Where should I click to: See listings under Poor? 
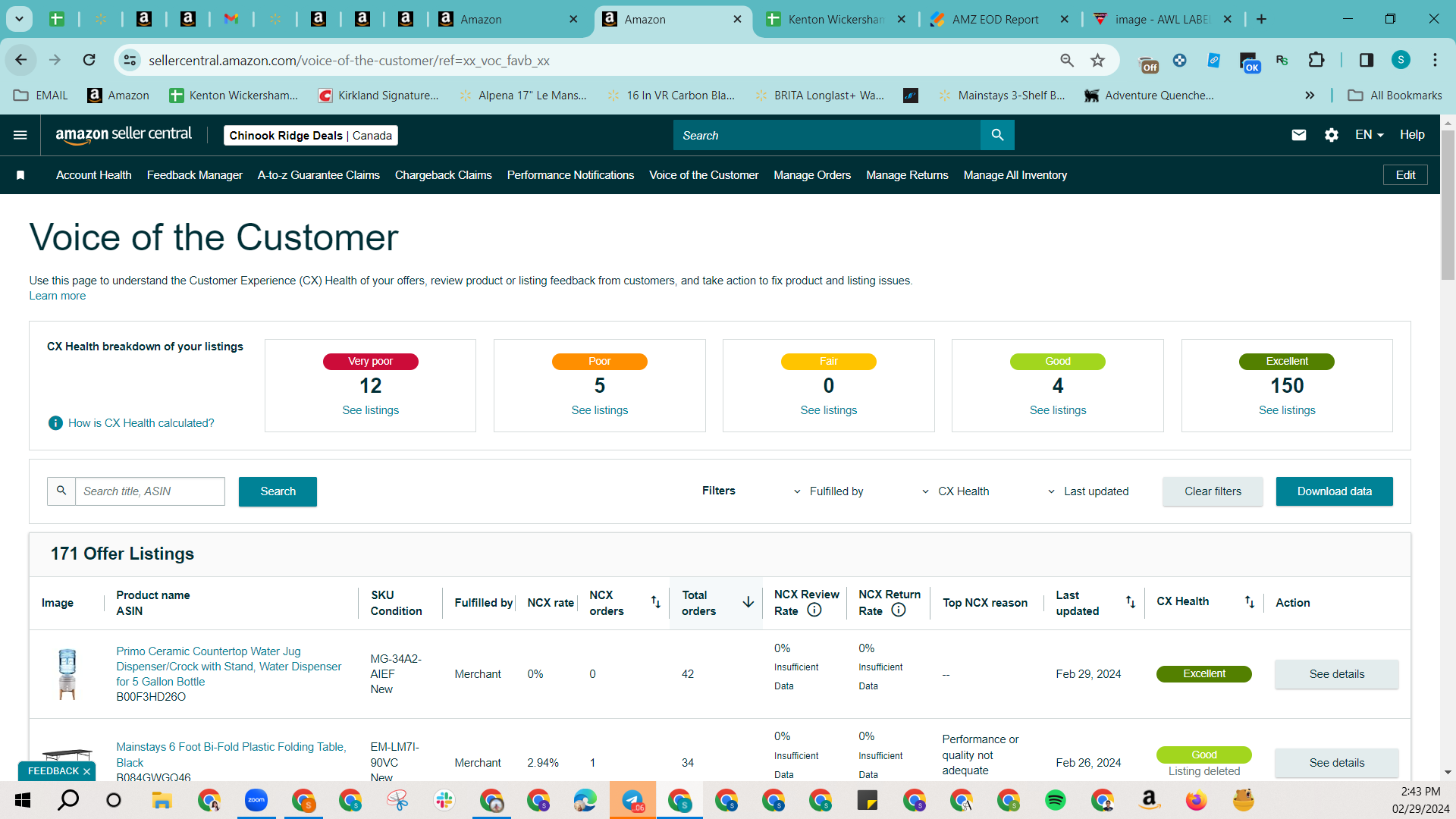(x=600, y=410)
